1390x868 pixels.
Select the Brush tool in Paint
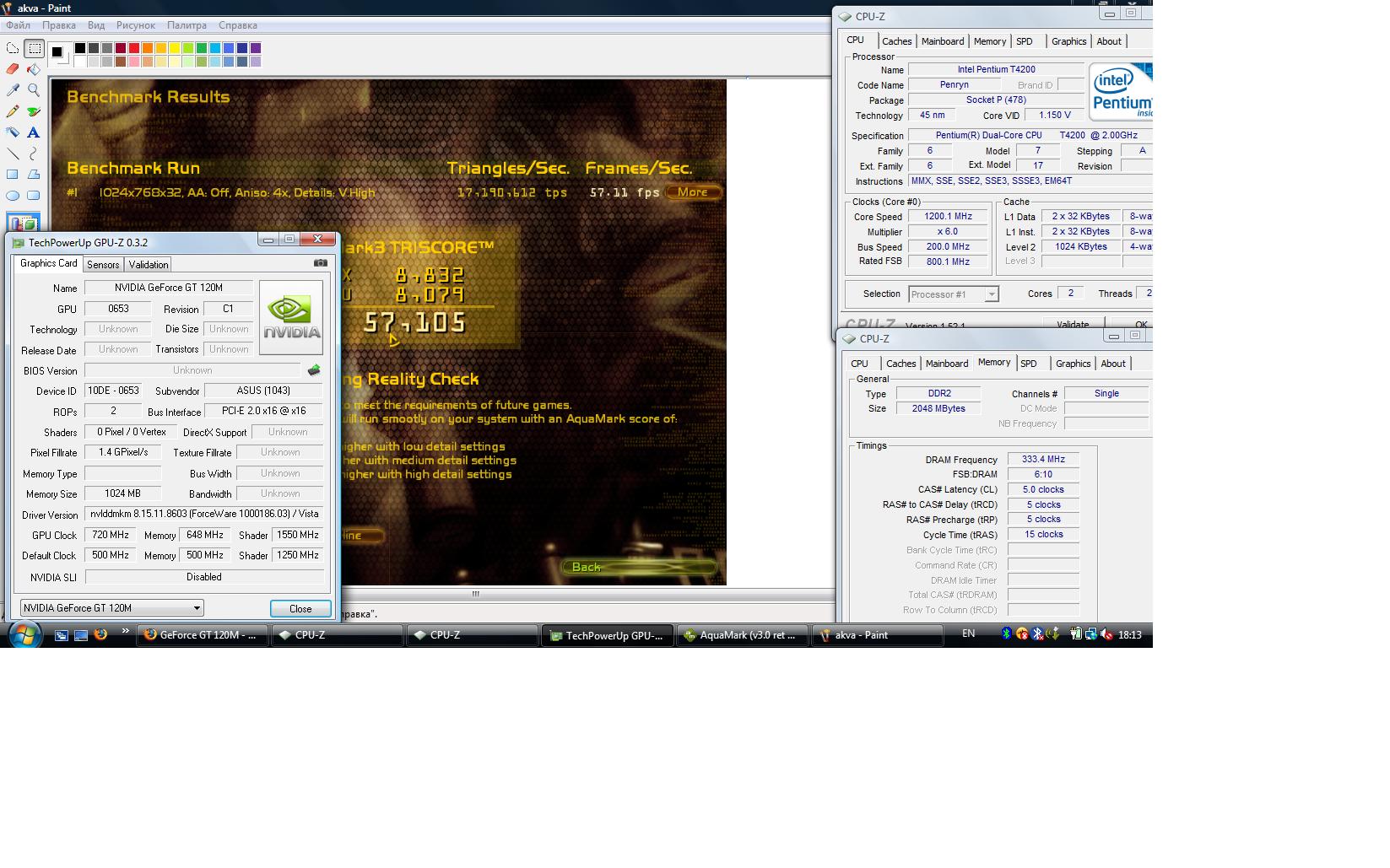pyautogui.click(x=34, y=111)
